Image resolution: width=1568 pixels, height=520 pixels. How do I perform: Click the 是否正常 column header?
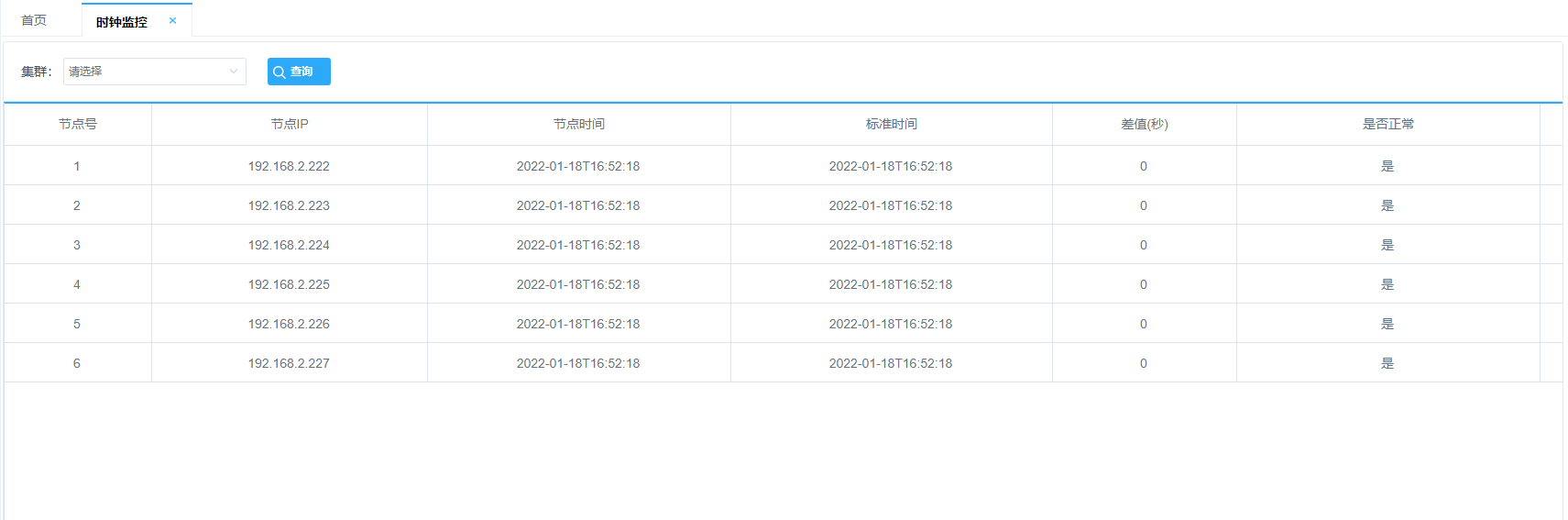pos(1388,124)
